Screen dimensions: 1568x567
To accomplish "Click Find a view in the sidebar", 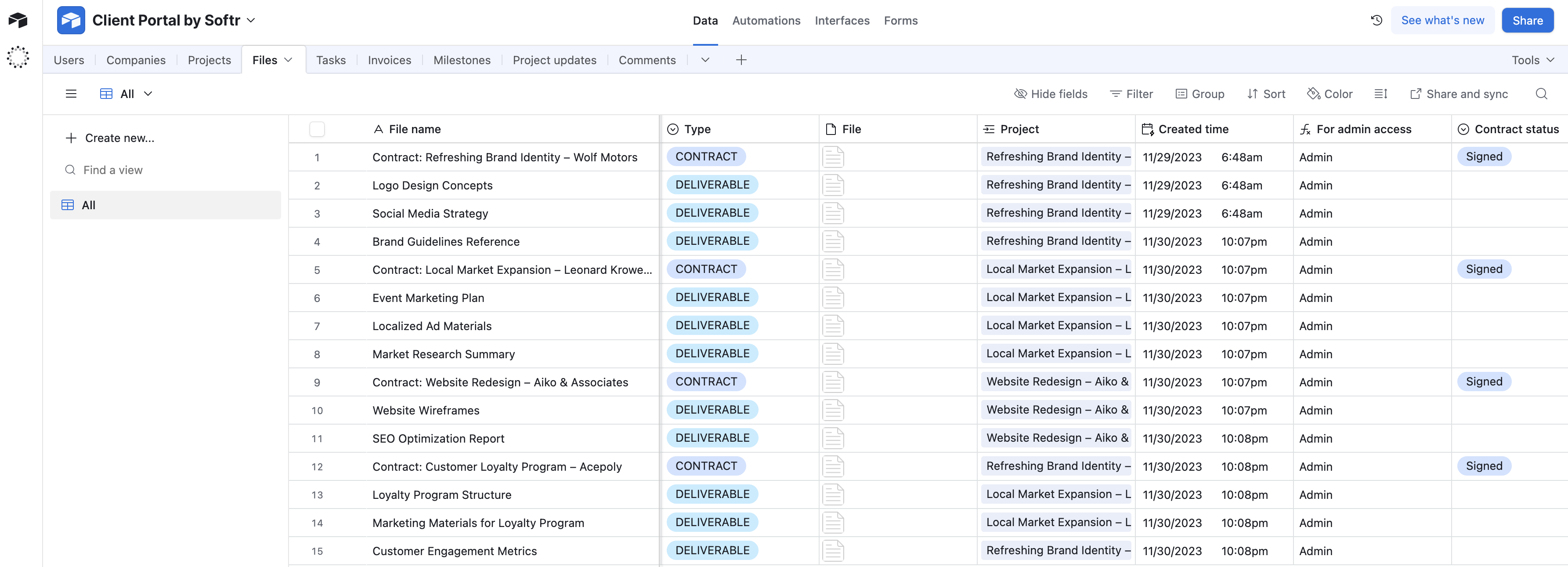I will coord(113,170).
